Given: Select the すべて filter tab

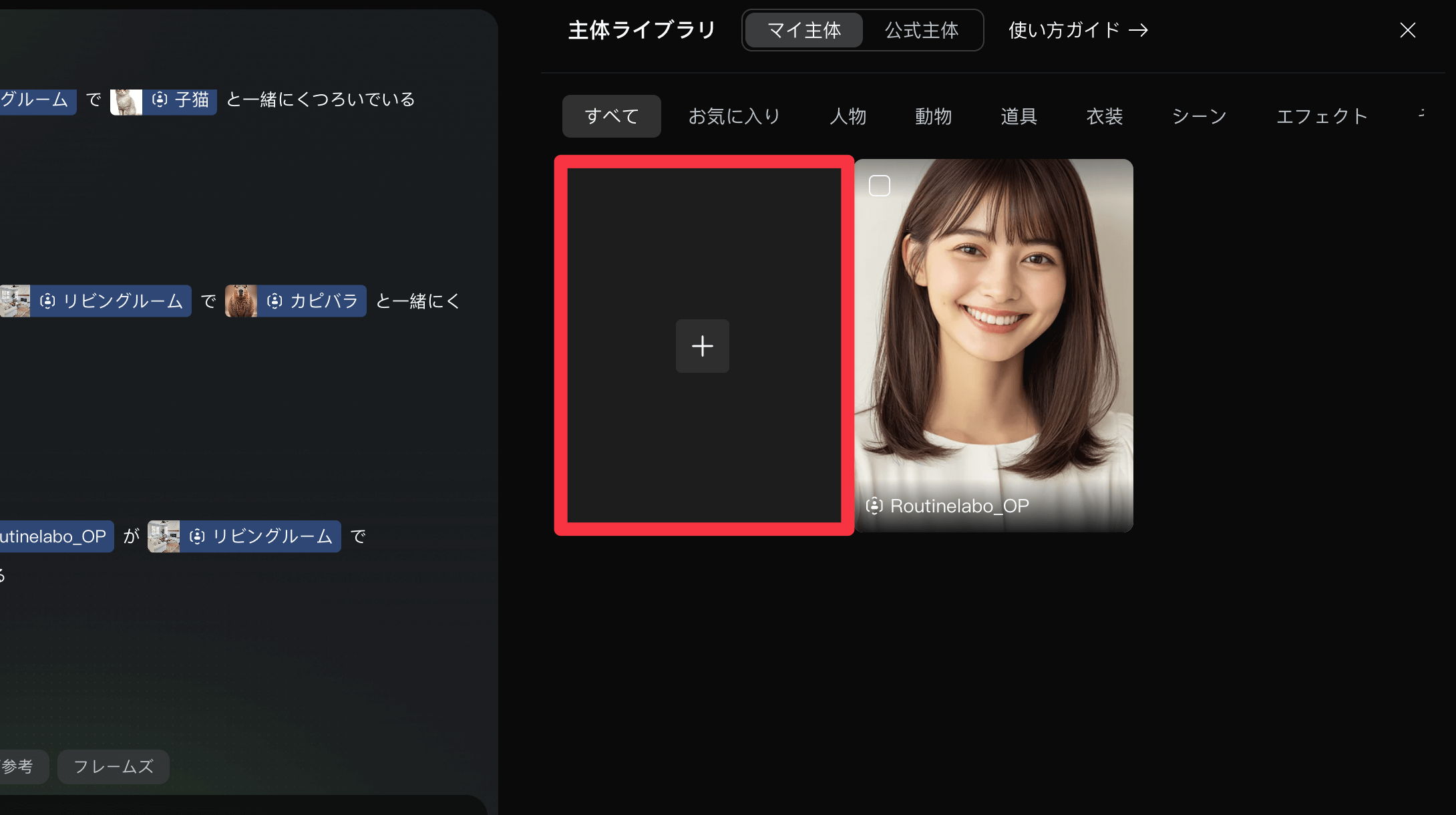Looking at the screenshot, I should point(611,116).
